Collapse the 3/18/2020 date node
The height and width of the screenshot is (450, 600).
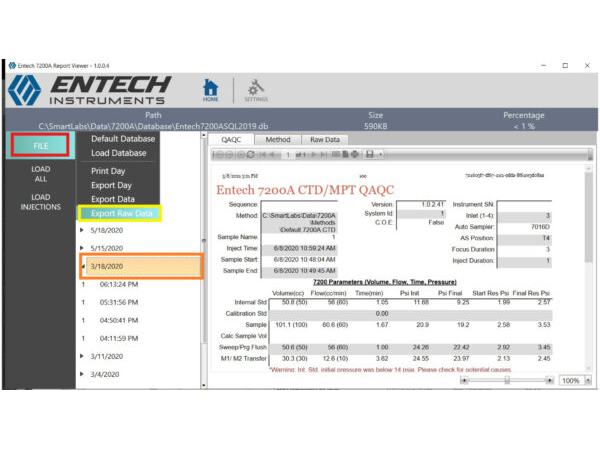[x=83, y=266]
